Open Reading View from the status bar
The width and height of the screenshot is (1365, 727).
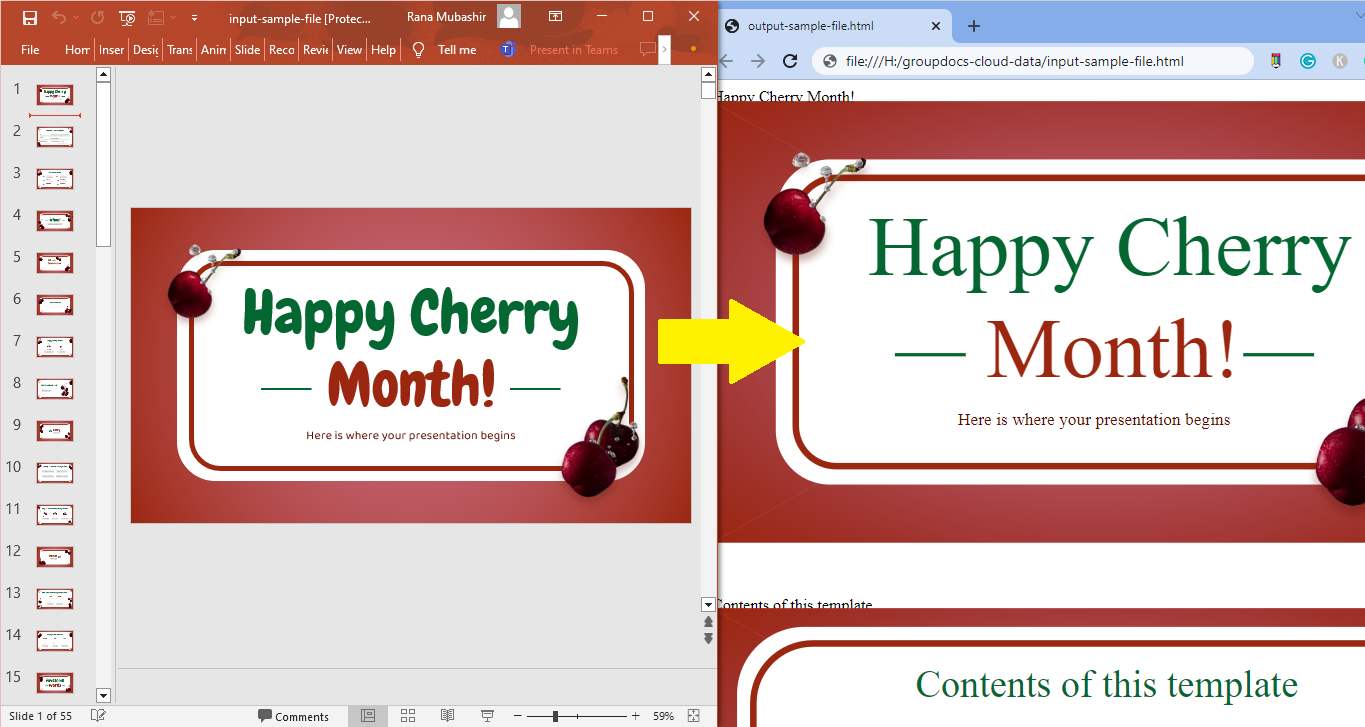pos(447,715)
